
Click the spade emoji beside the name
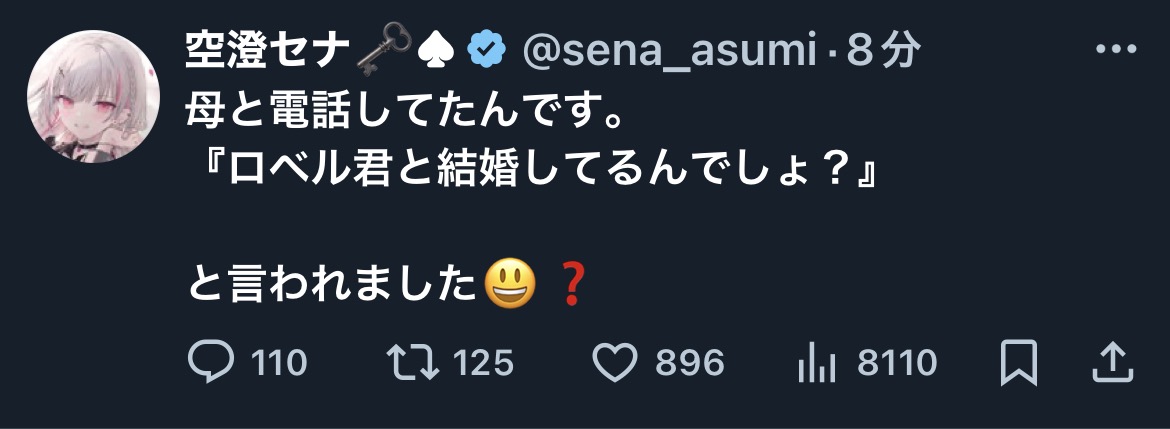click(x=439, y=51)
